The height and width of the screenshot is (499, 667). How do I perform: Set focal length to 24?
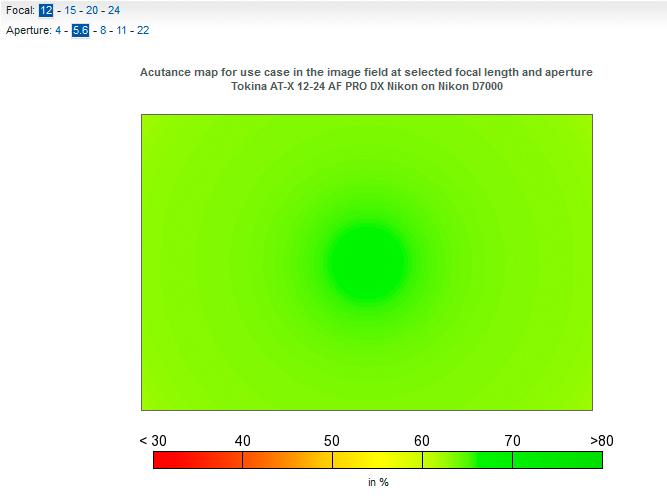tap(114, 10)
